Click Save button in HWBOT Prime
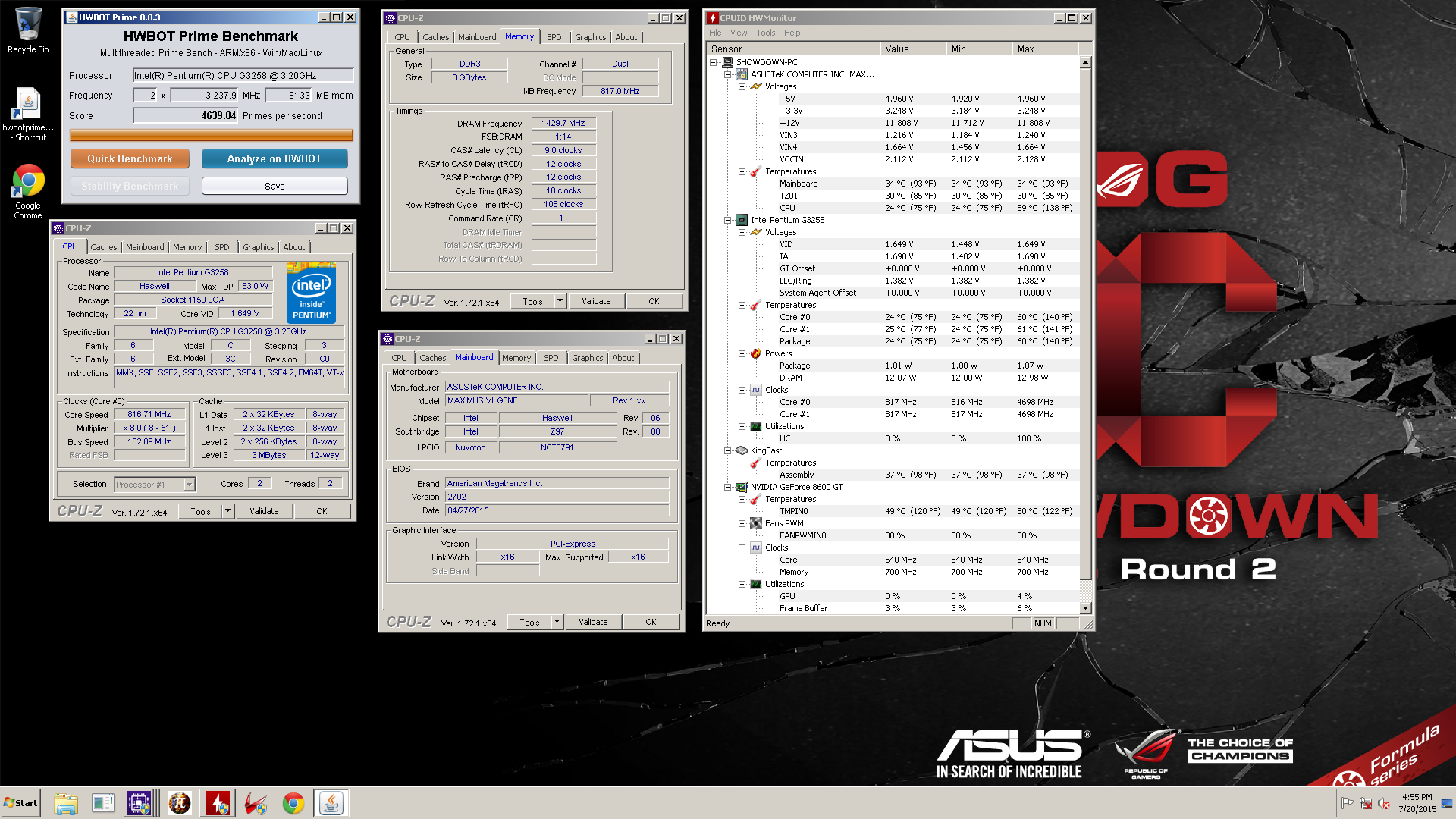The height and width of the screenshot is (819, 1456). point(275,186)
